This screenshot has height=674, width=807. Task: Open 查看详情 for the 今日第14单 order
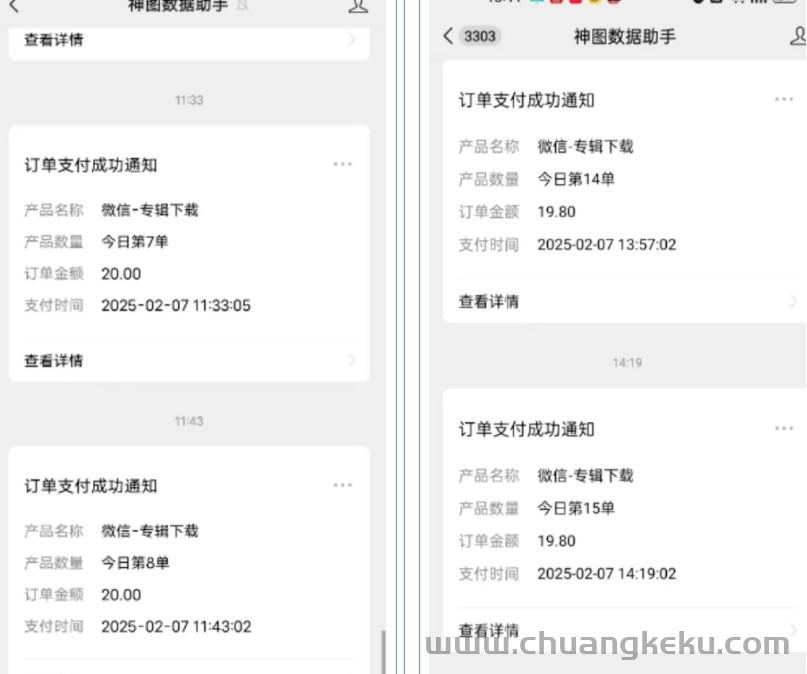tap(624, 301)
